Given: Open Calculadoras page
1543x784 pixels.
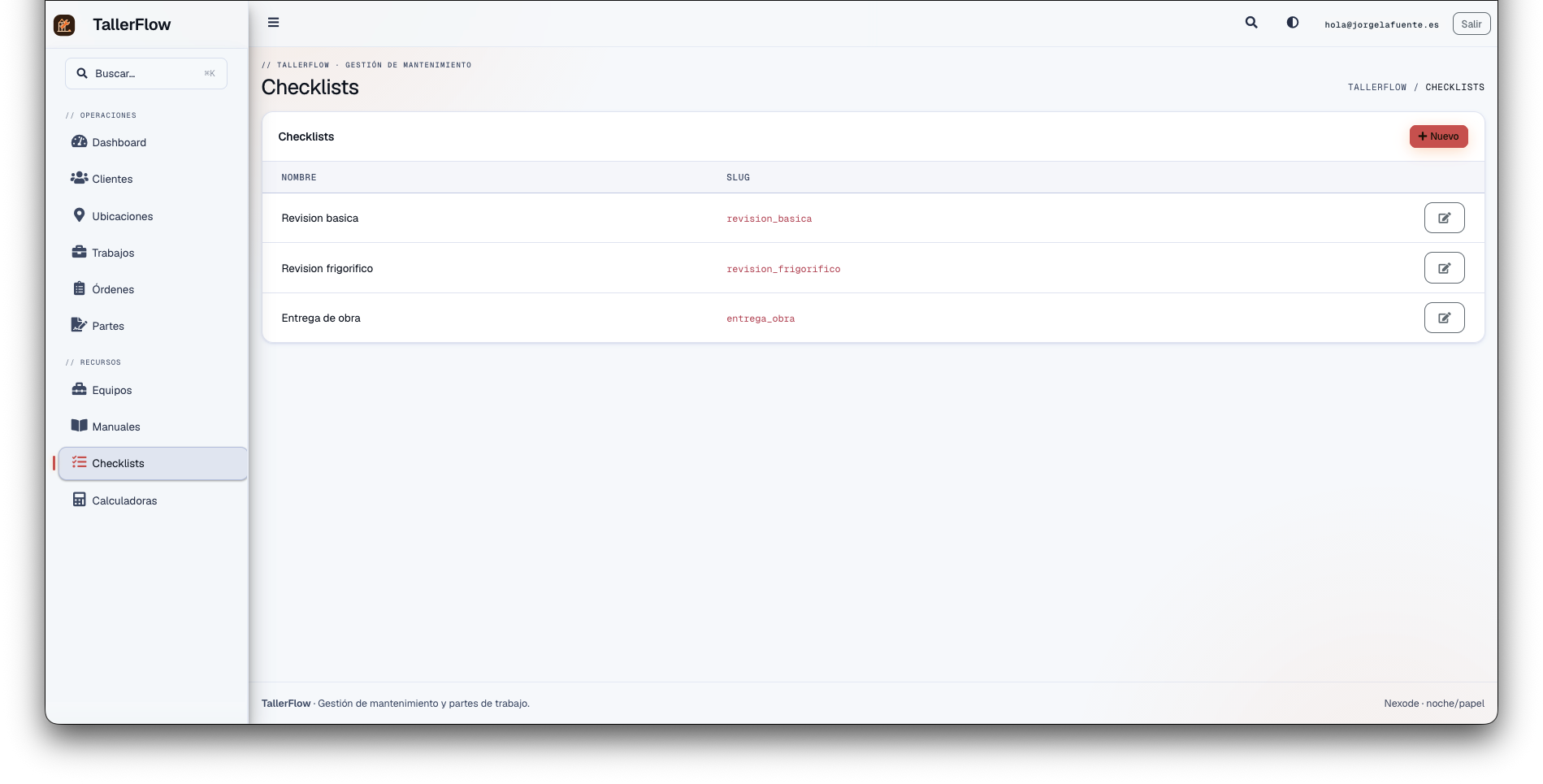Looking at the screenshot, I should tap(151, 500).
